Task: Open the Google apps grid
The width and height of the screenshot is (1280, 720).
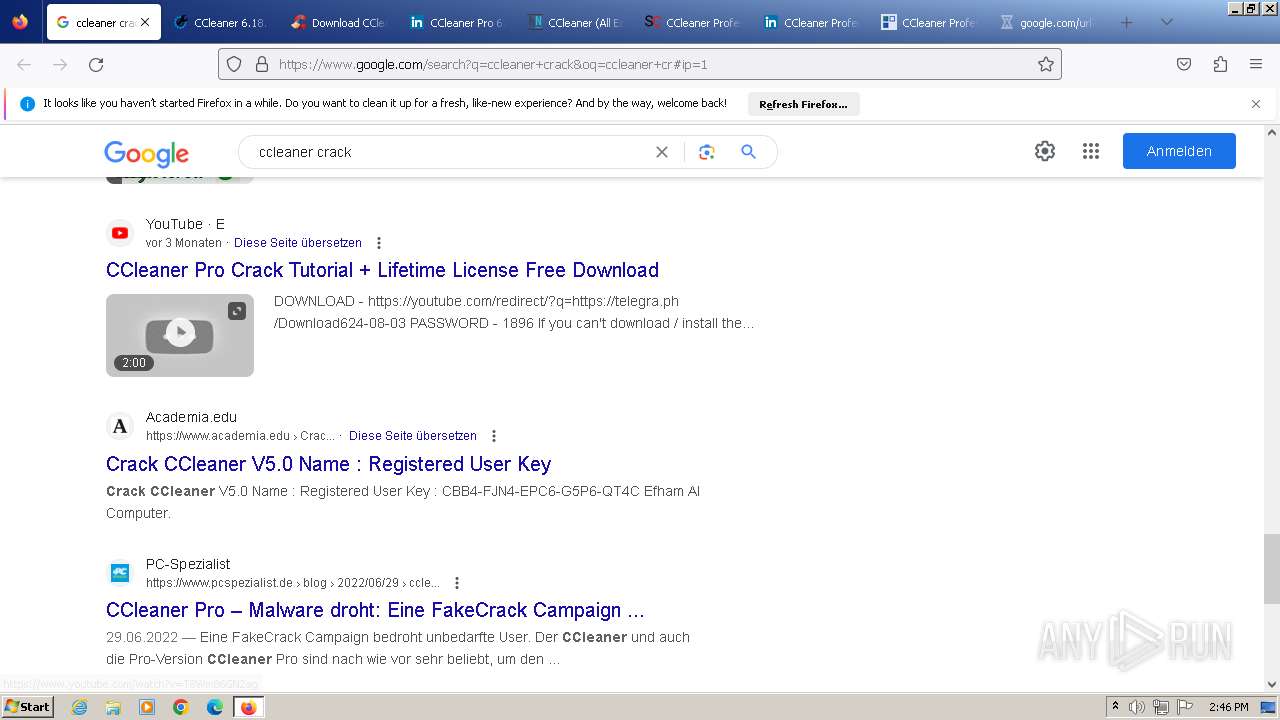Action: pos(1091,151)
